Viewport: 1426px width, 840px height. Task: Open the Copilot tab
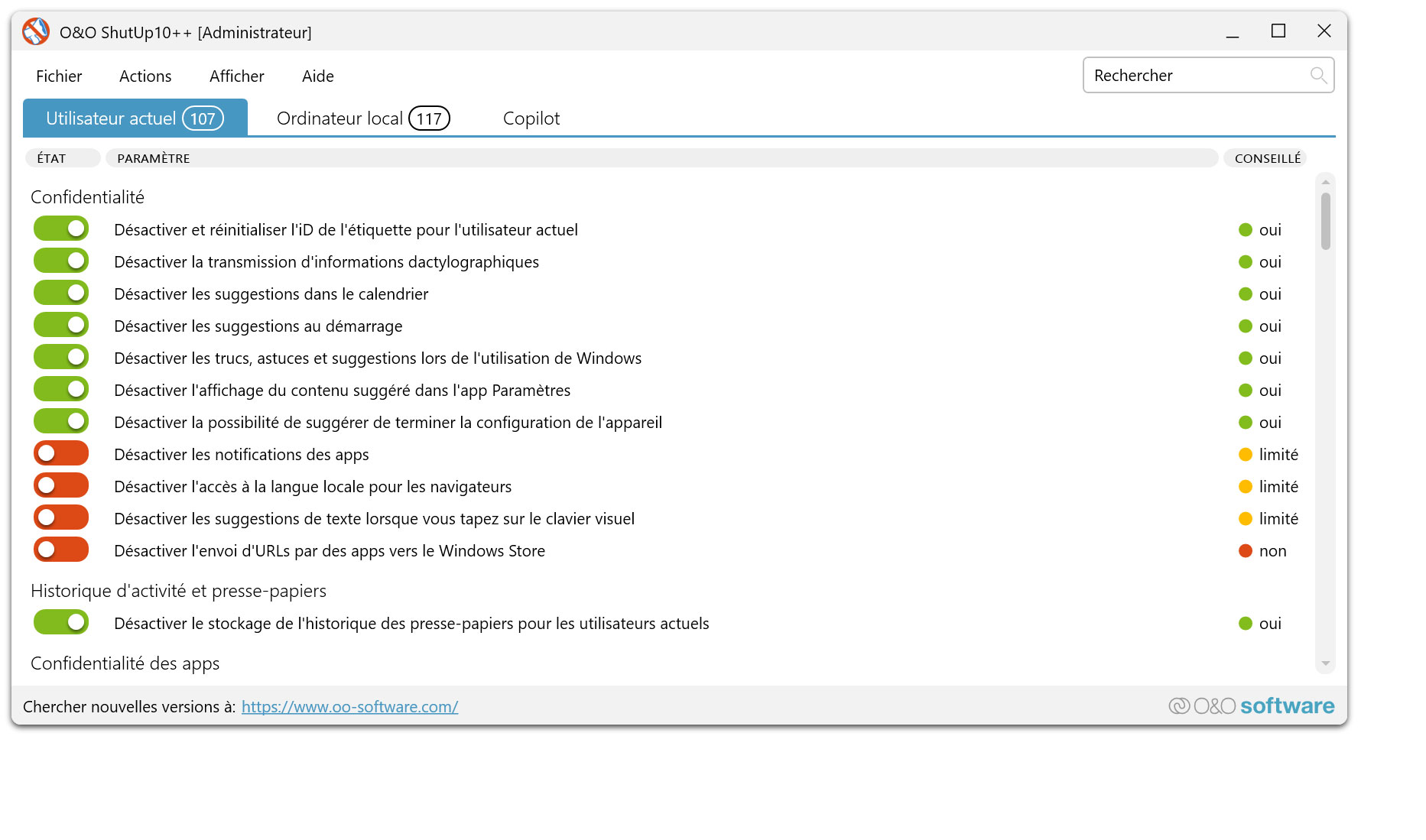[x=531, y=118]
